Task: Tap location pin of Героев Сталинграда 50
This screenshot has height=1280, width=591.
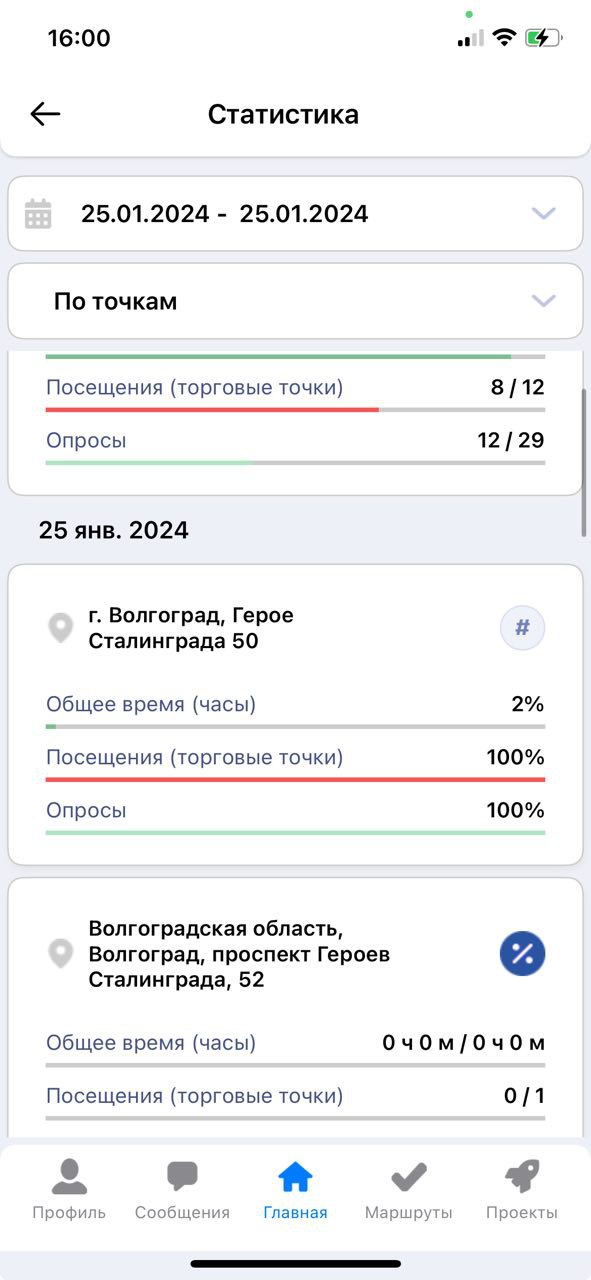Action: pyautogui.click(x=61, y=629)
